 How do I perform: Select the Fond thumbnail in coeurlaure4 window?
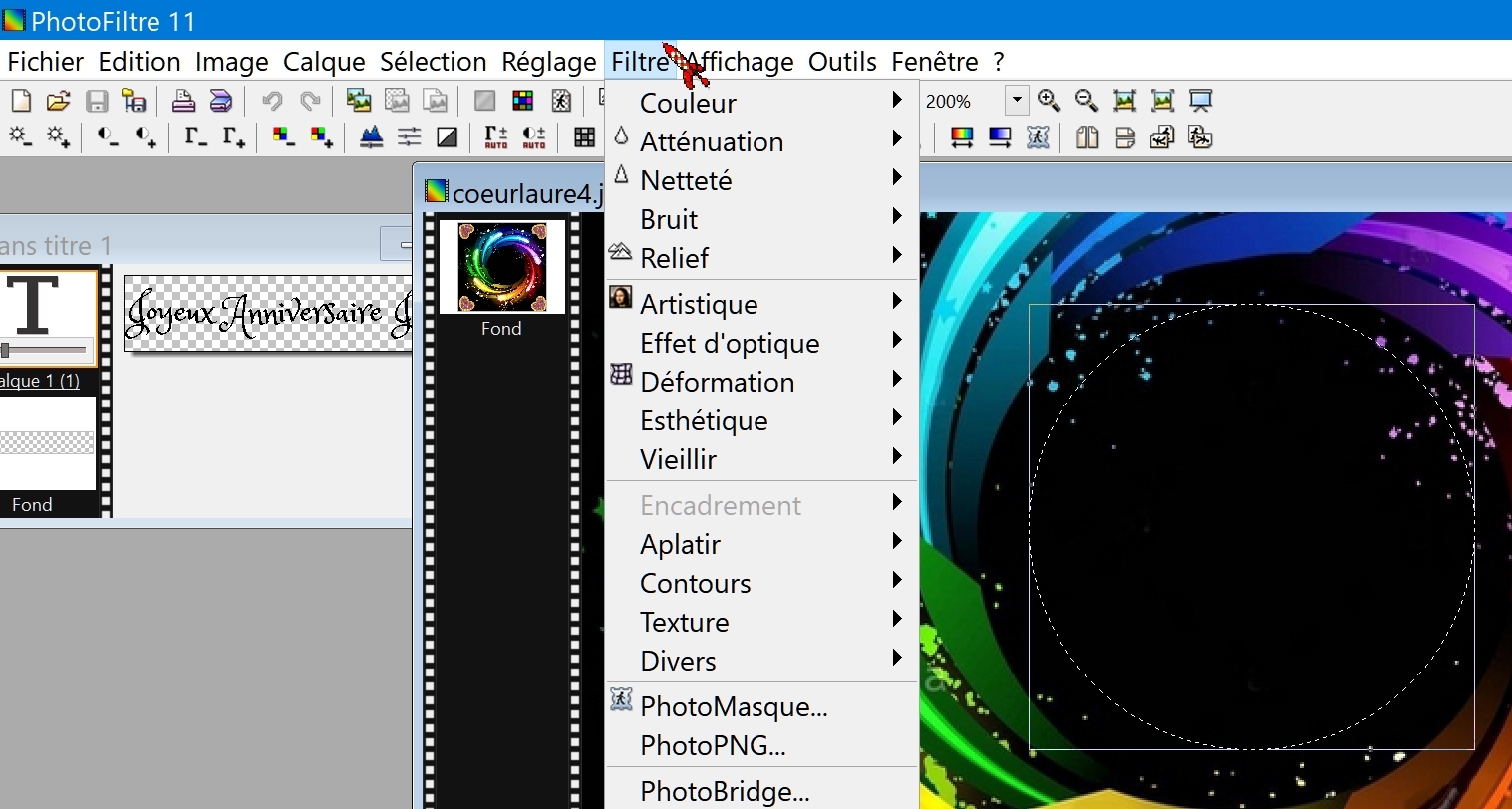tap(501, 267)
